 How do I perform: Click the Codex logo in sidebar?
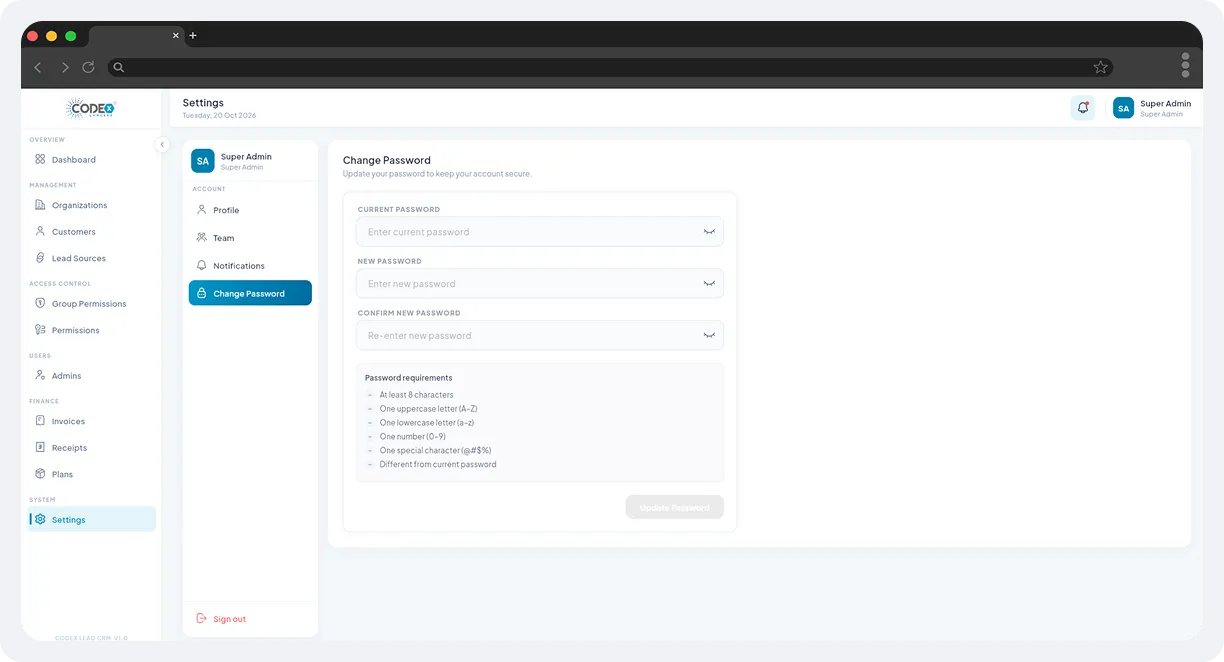tap(91, 108)
